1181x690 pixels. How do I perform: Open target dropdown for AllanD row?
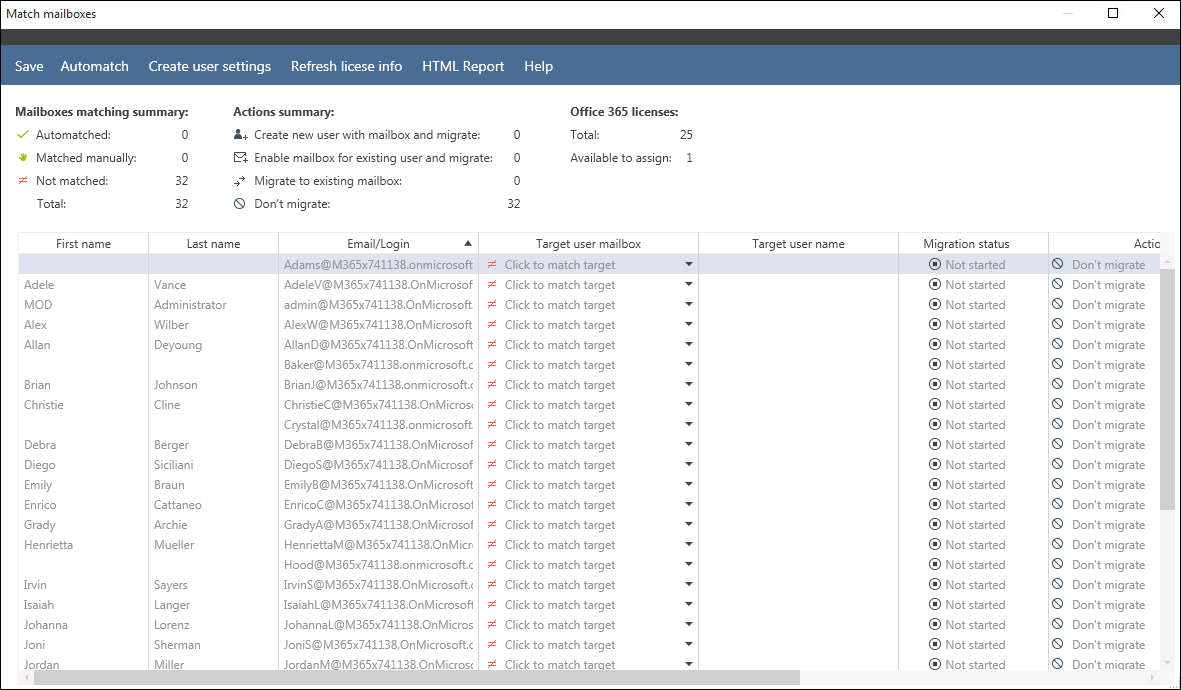[688, 344]
